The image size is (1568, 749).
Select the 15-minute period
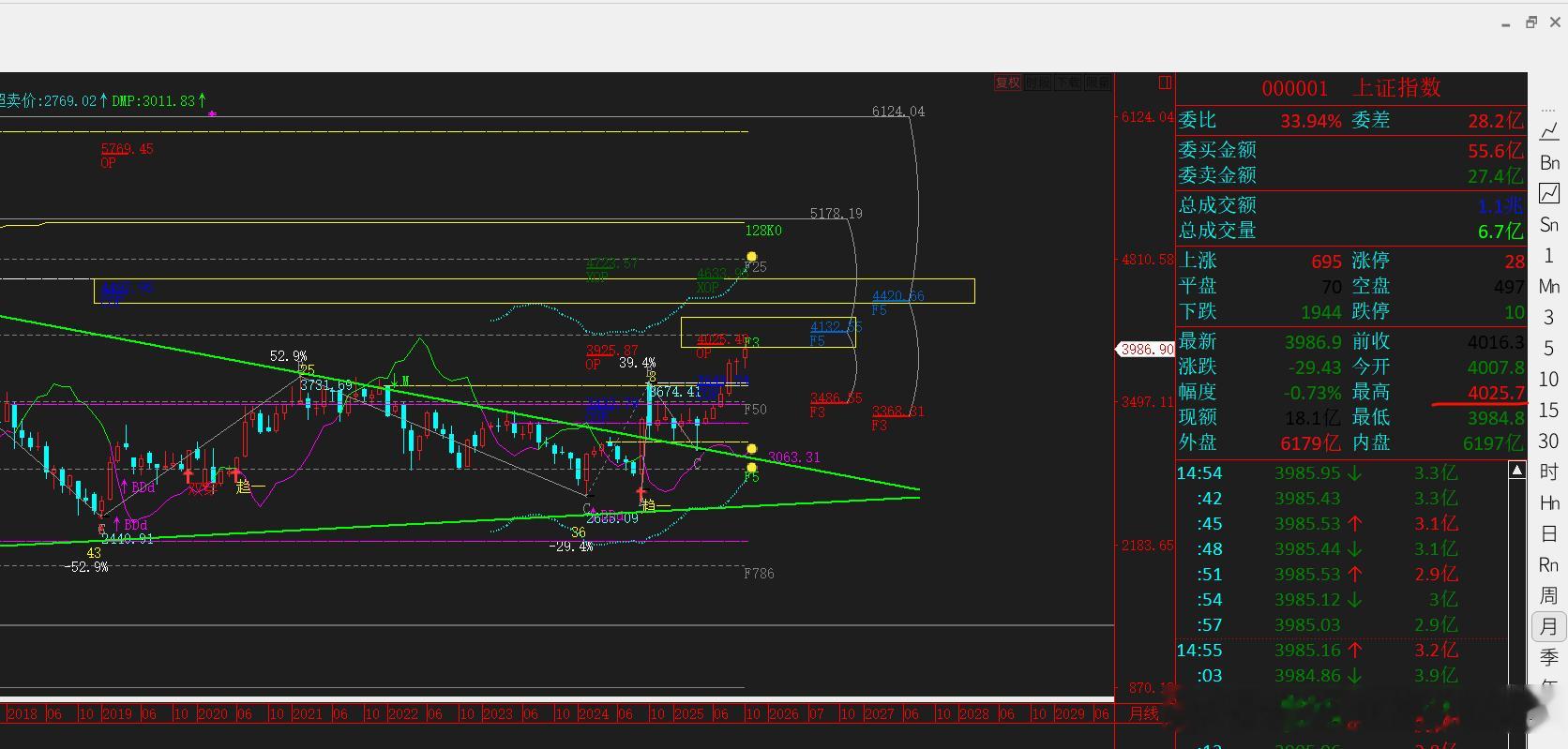coord(1549,411)
